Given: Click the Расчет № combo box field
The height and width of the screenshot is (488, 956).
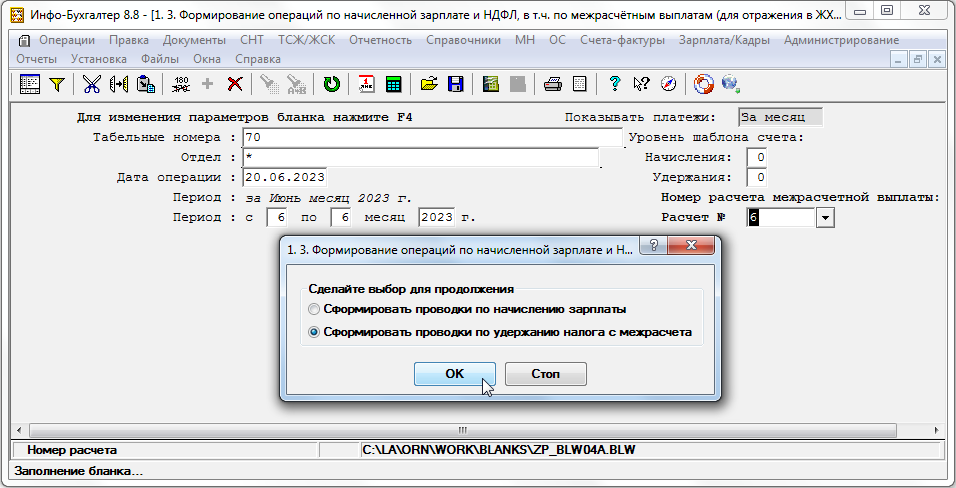Looking at the screenshot, I should [781, 218].
